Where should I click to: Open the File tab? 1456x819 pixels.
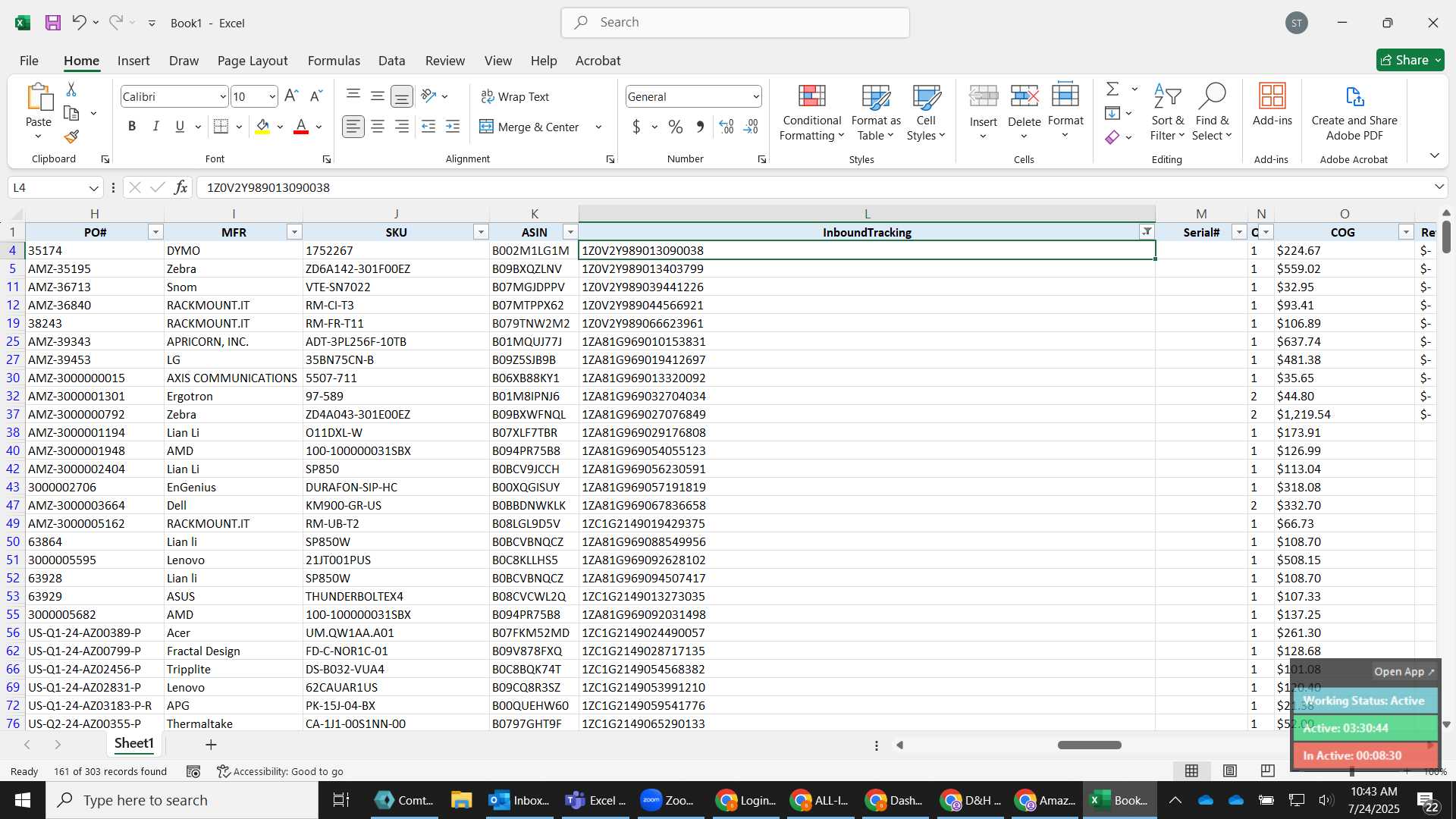29,61
